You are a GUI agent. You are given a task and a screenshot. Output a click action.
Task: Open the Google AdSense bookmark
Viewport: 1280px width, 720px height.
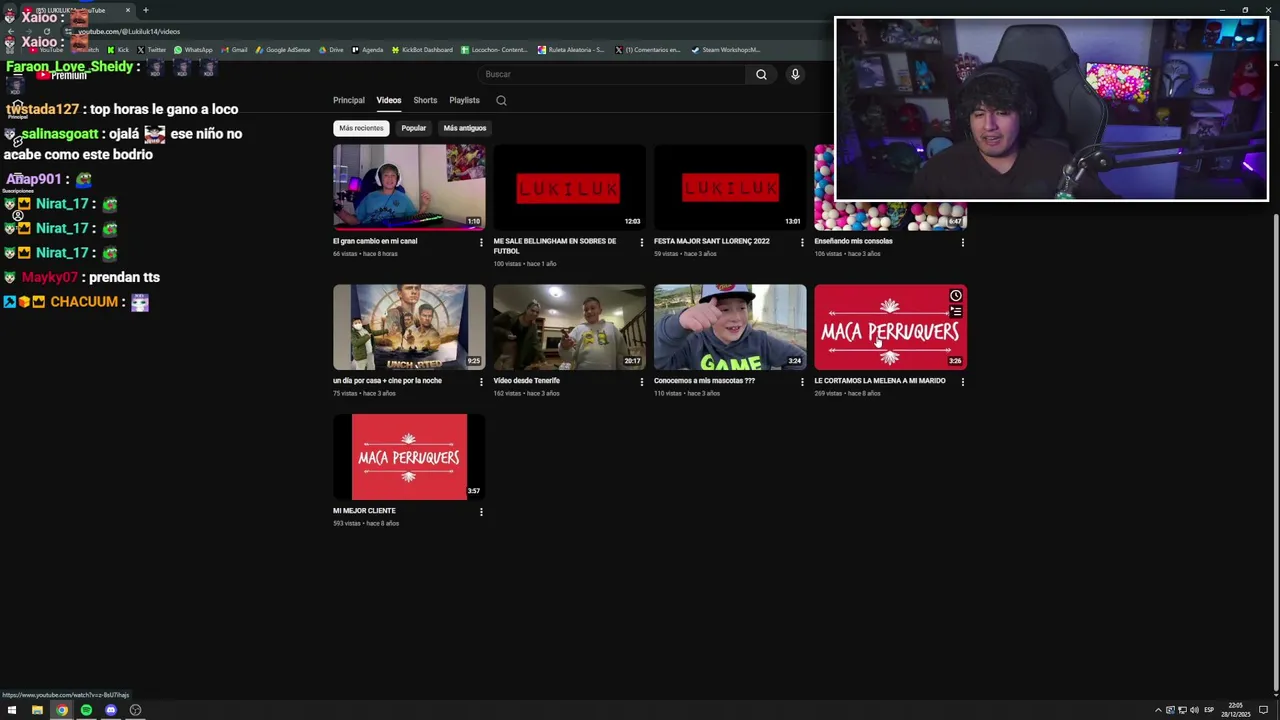coord(283,50)
